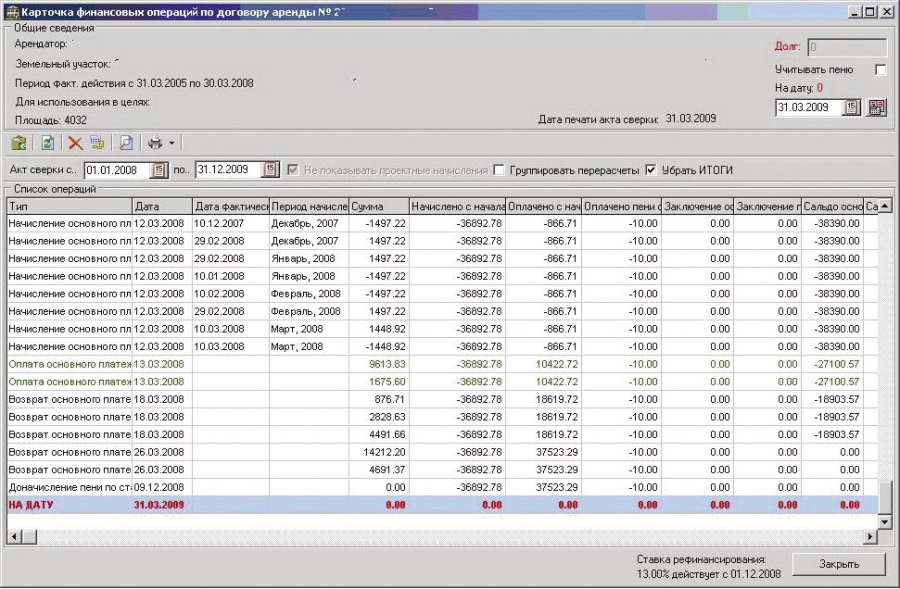Open calendar picker for the Акт сверки start date

coord(159,170)
